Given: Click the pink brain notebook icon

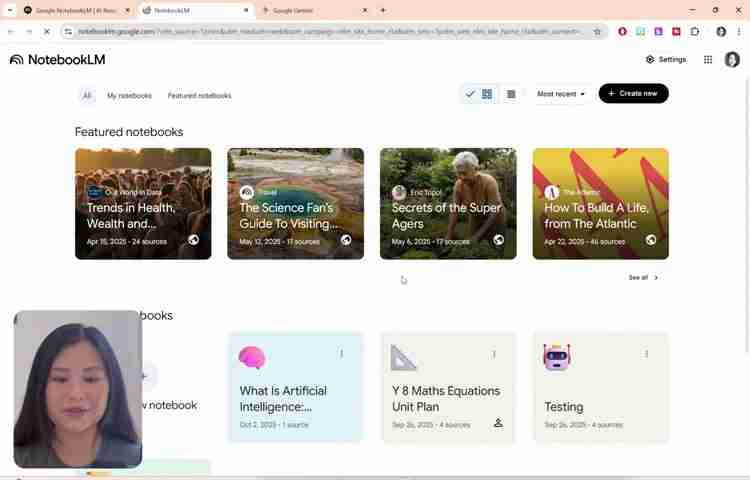Looking at the screenshot, I should (x=252, y=357).
